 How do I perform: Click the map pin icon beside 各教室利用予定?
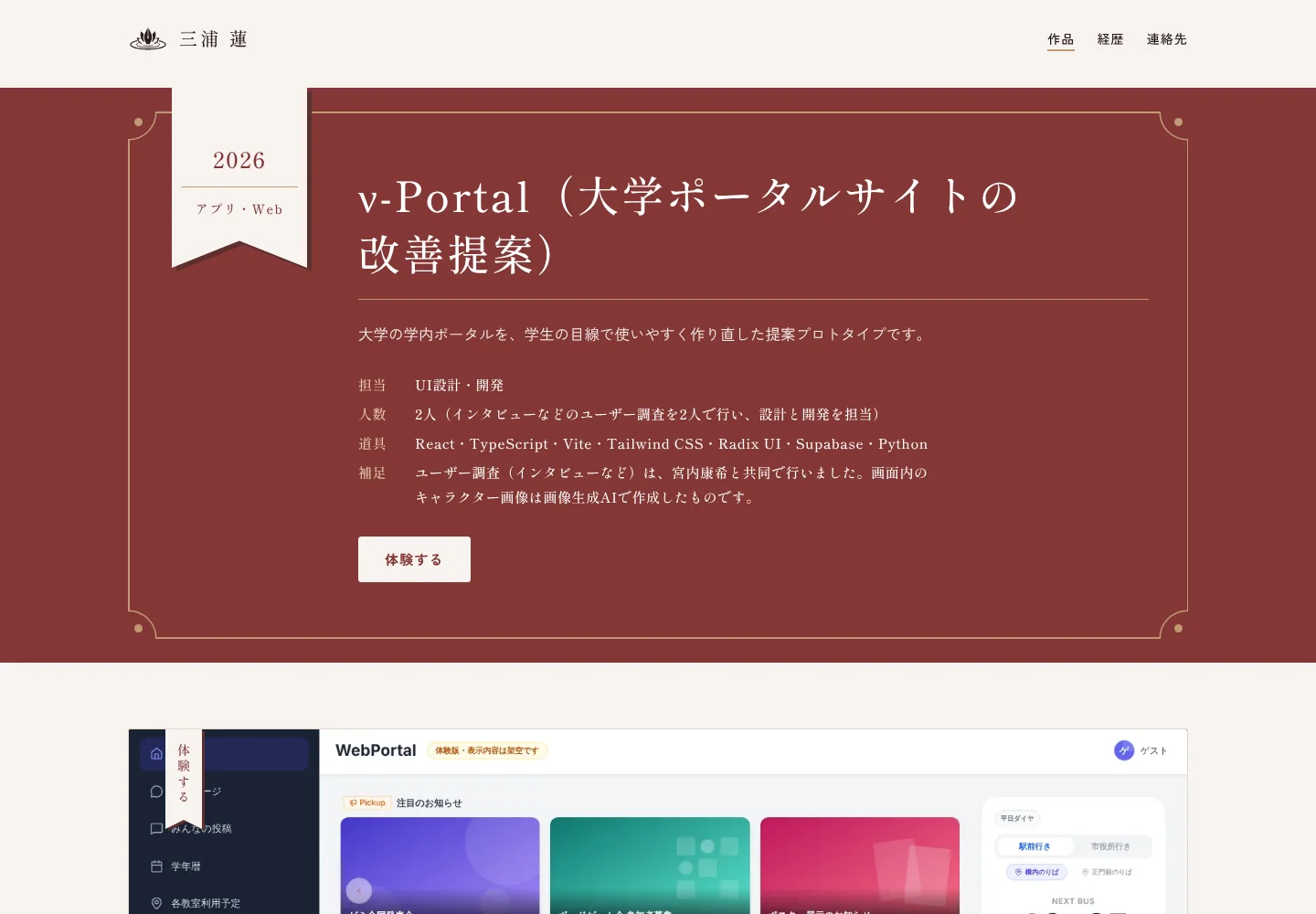pyautogui.click(x=156, y=903)
